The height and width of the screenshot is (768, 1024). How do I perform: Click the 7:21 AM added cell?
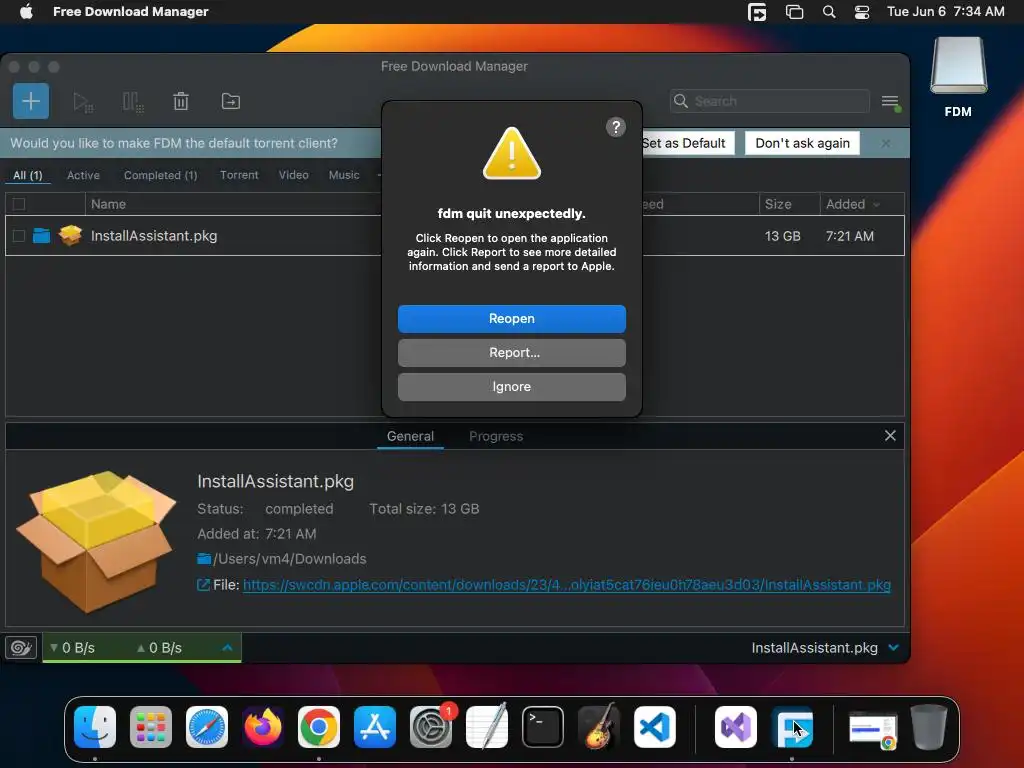850,236
